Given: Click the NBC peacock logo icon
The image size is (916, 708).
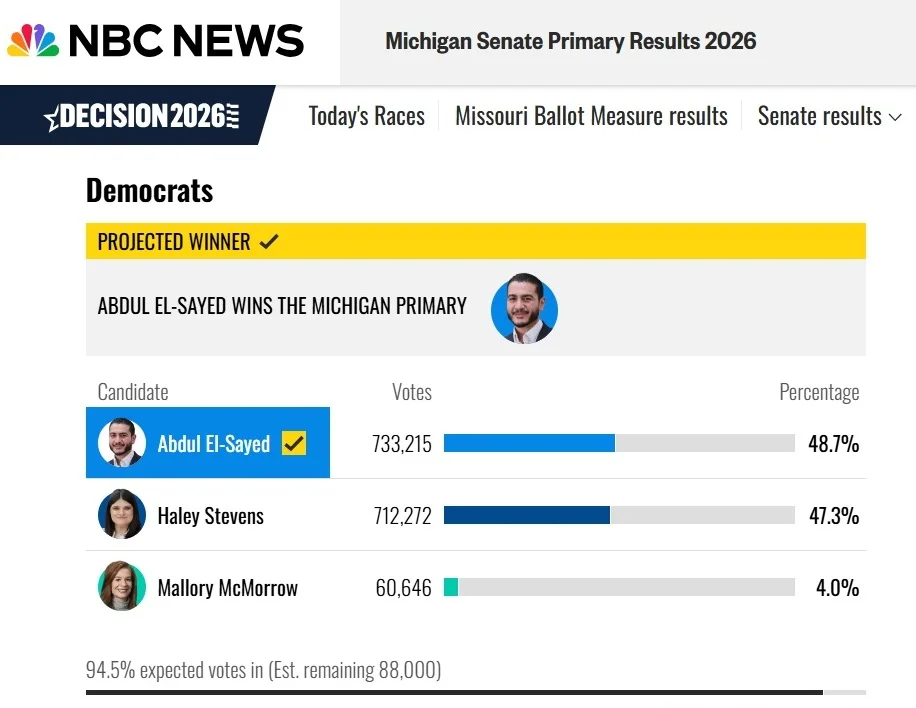Looking at the screenshot, I should click(33, 40).
